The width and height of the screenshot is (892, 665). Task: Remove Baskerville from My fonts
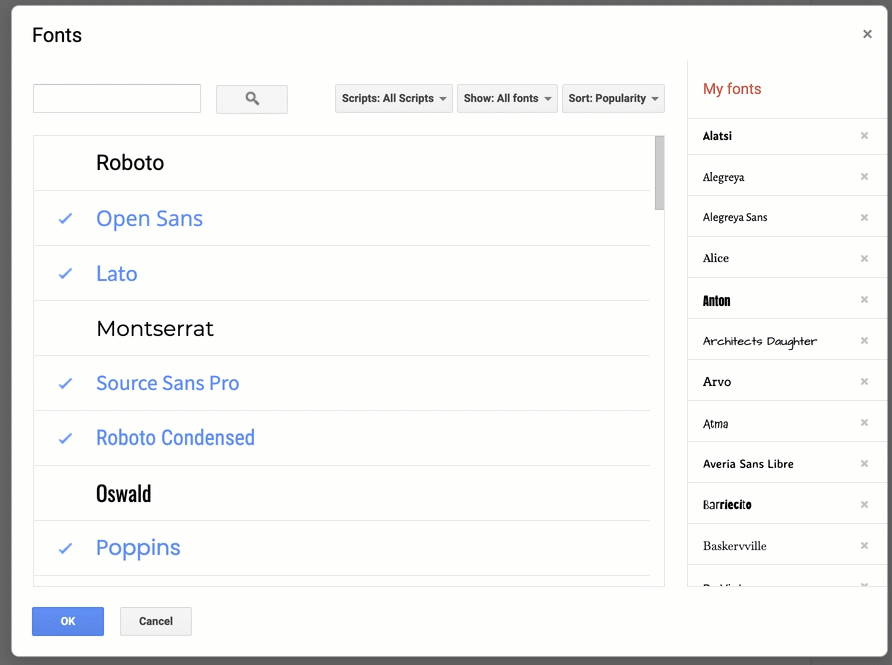(864, 545)
